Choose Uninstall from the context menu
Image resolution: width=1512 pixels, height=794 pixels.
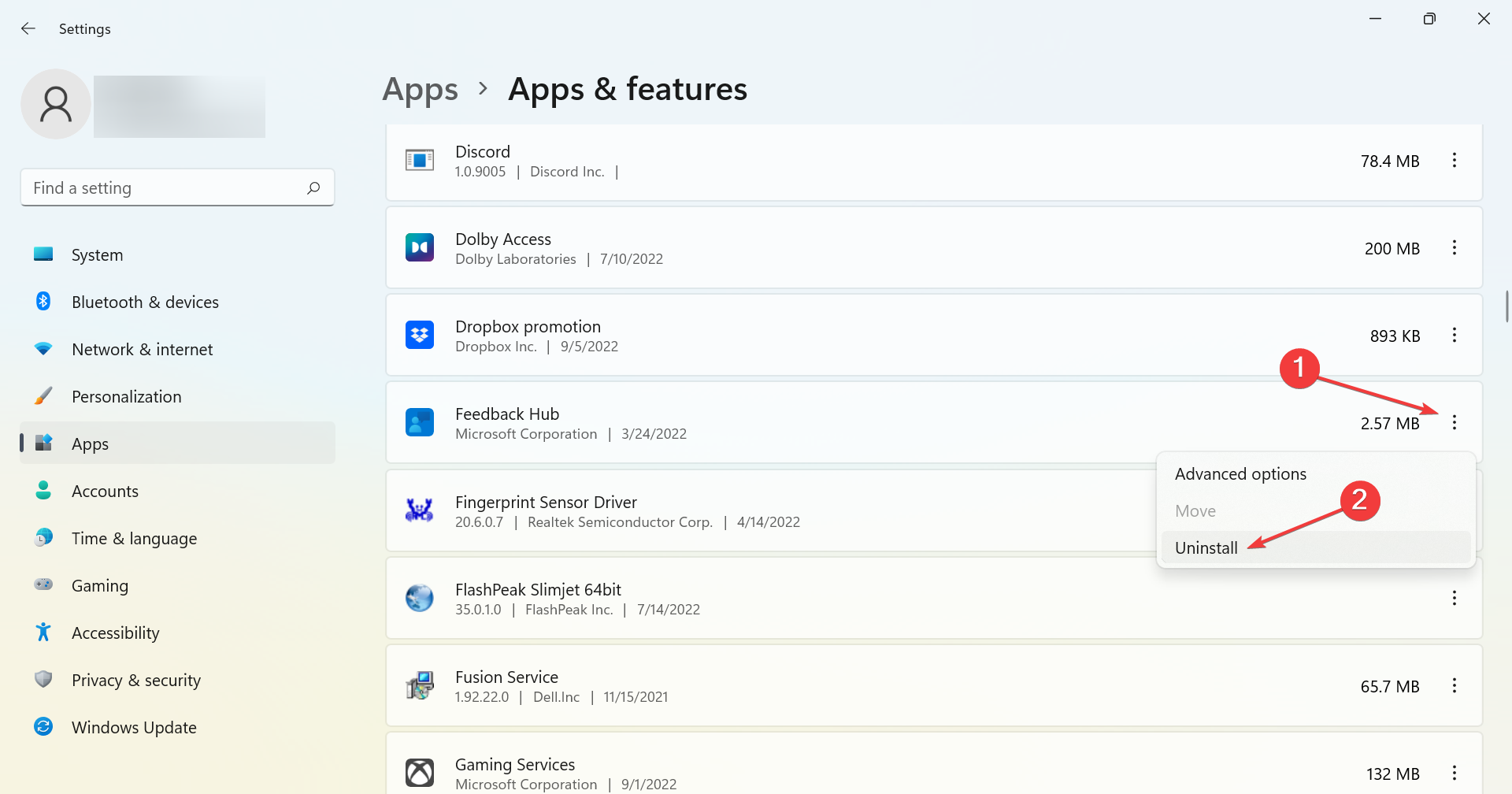pyautogui.click(x=1316, y=548)
